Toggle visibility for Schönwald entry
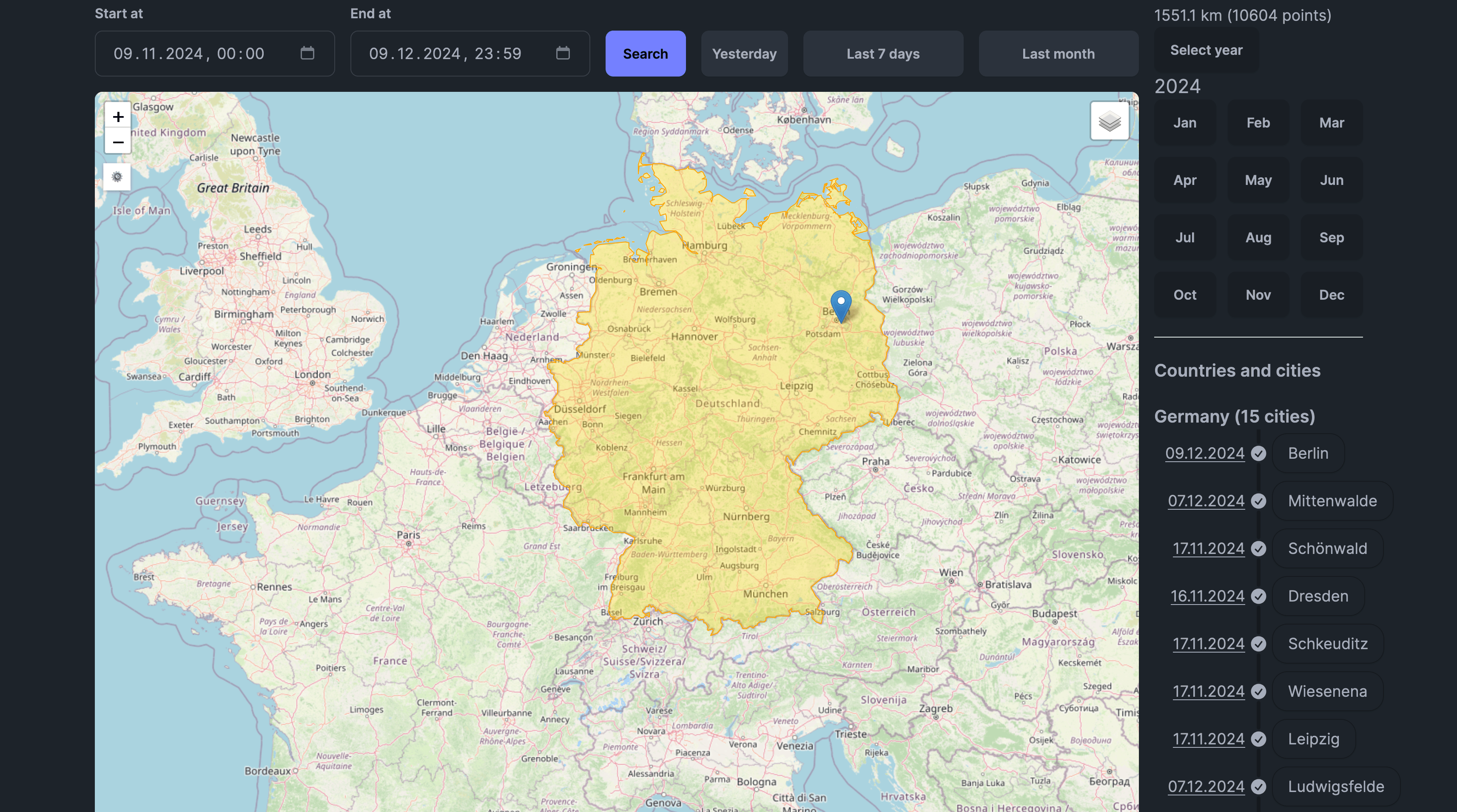This screenshot has width=1457, height=812. click(x=1258, y=549)
